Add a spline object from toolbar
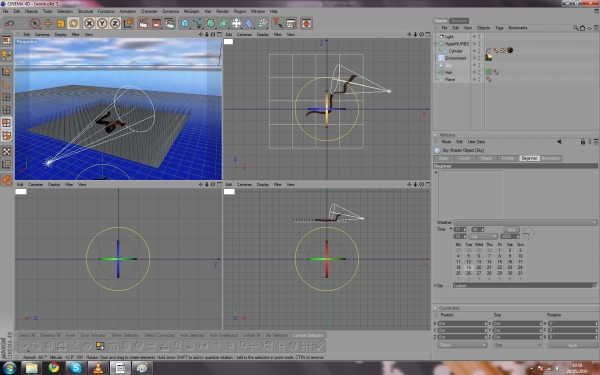Screen dimensions: 600x375 pyautogui.click(x=198, y=23)
